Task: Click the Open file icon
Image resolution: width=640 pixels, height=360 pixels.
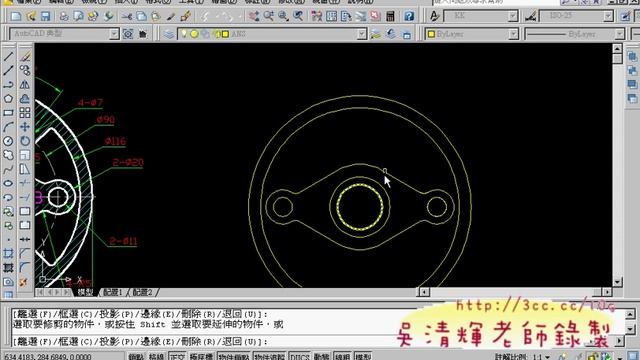Action: (x=31, y=16)
